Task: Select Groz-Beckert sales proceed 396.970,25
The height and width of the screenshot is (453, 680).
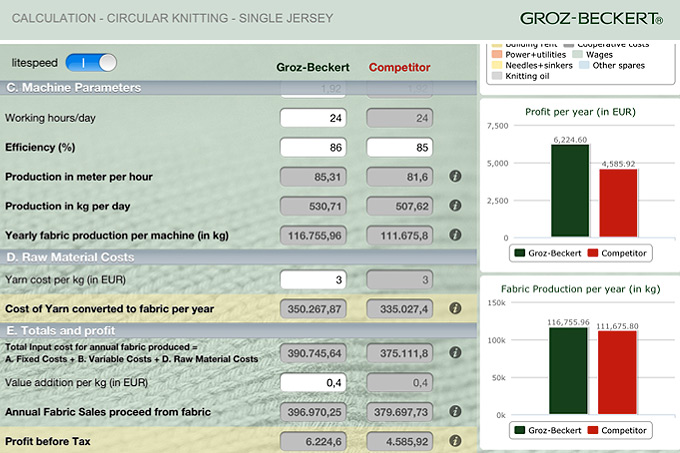Action: click(x=313, y=412)
